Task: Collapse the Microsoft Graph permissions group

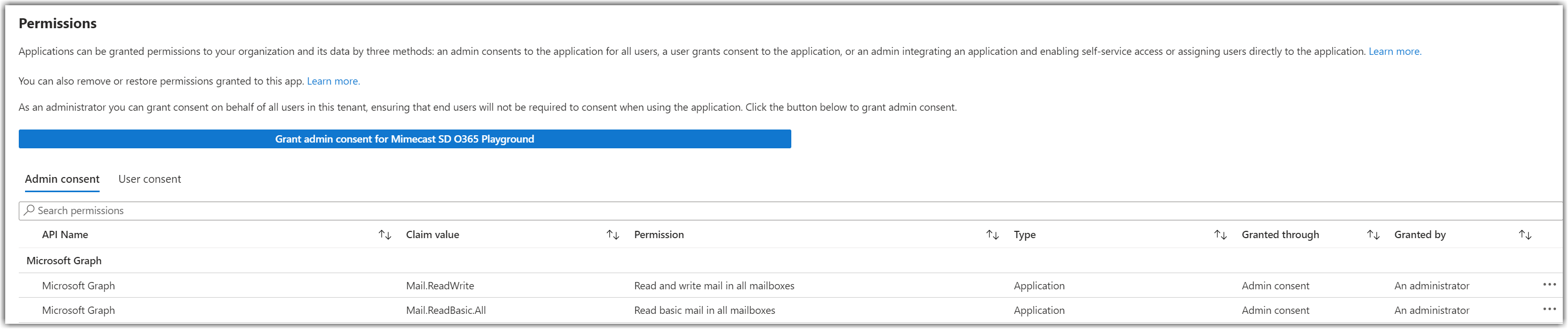Action: click(64, 260)
